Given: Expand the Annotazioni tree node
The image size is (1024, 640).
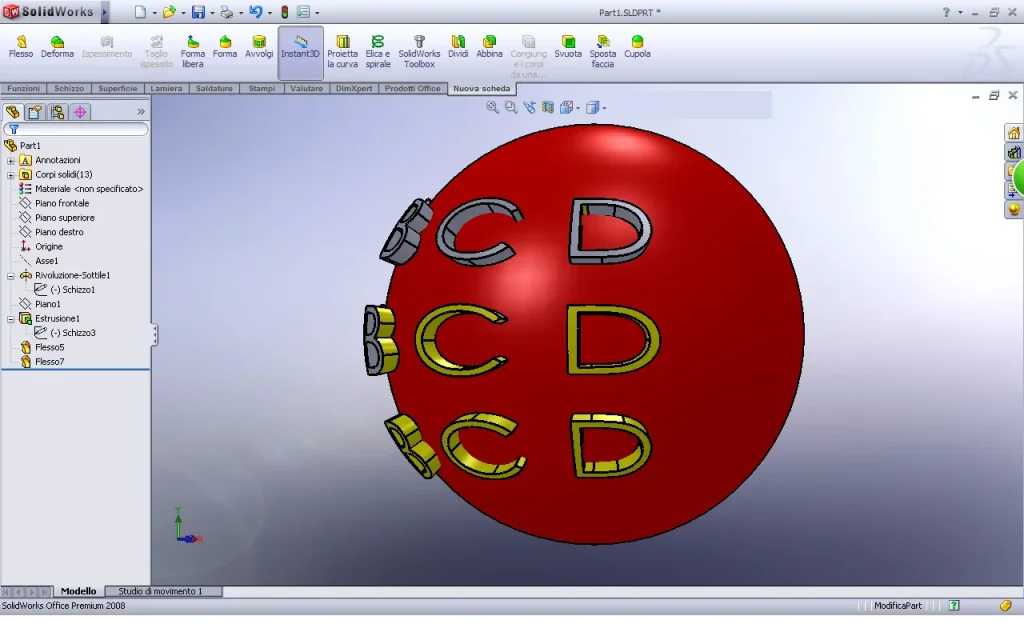Looking at the screenshot, I should (x=10, y=160).
